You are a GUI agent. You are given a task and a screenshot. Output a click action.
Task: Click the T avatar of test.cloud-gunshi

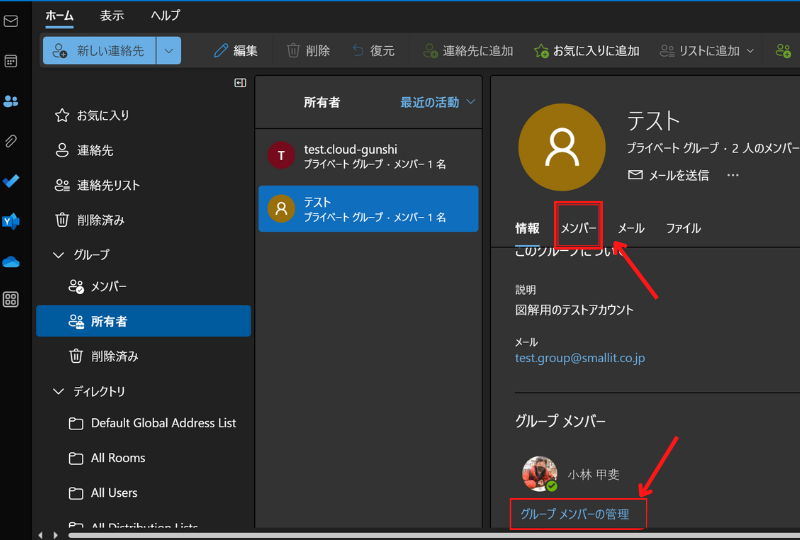pos(281,156)
